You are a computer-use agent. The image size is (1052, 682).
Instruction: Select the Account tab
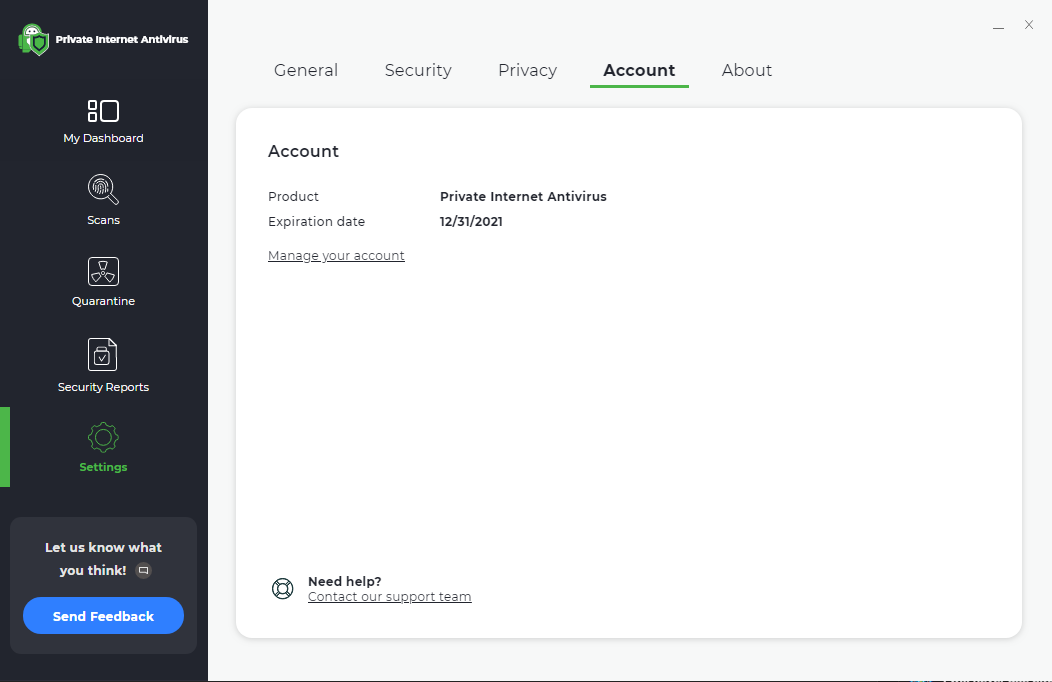pos(639,70)
